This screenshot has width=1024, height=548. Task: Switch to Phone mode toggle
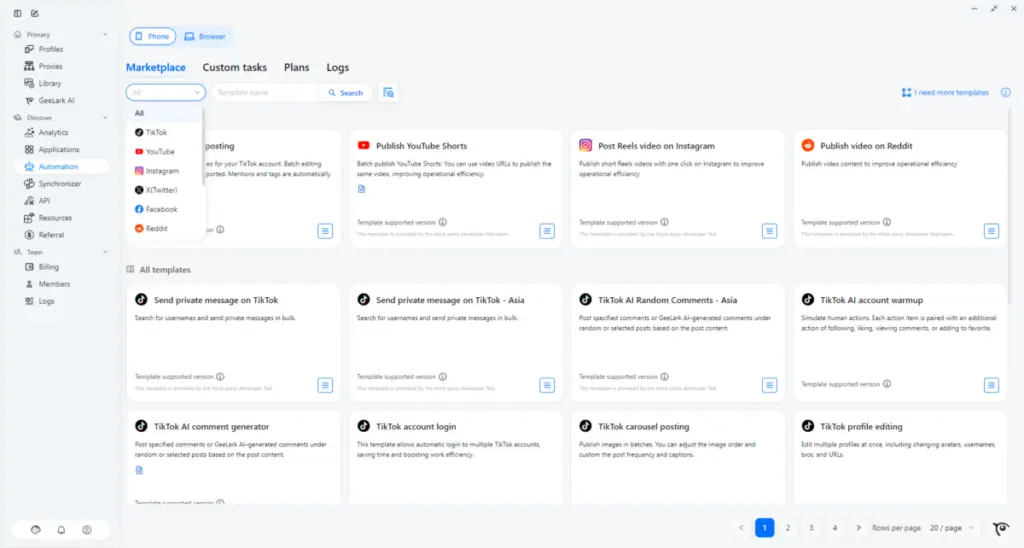tap(152, 36)
